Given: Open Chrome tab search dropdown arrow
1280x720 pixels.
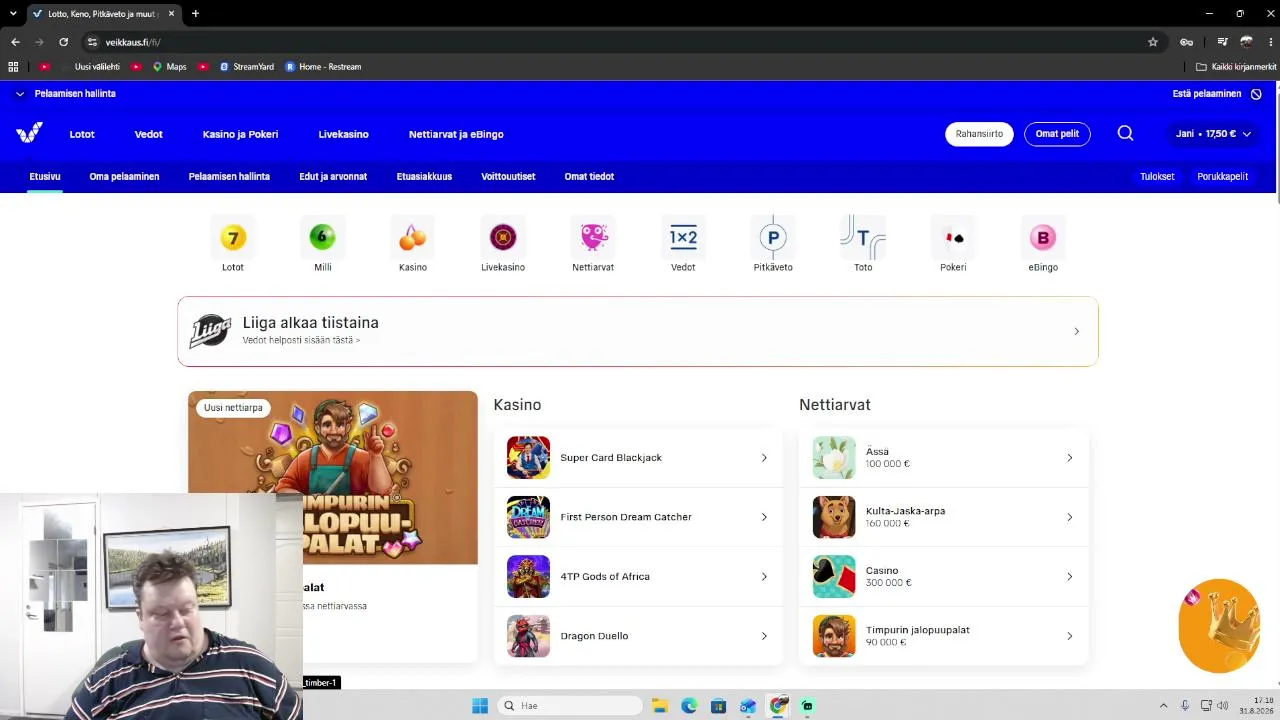Looking at the screenshot, I should pos(13,14).
